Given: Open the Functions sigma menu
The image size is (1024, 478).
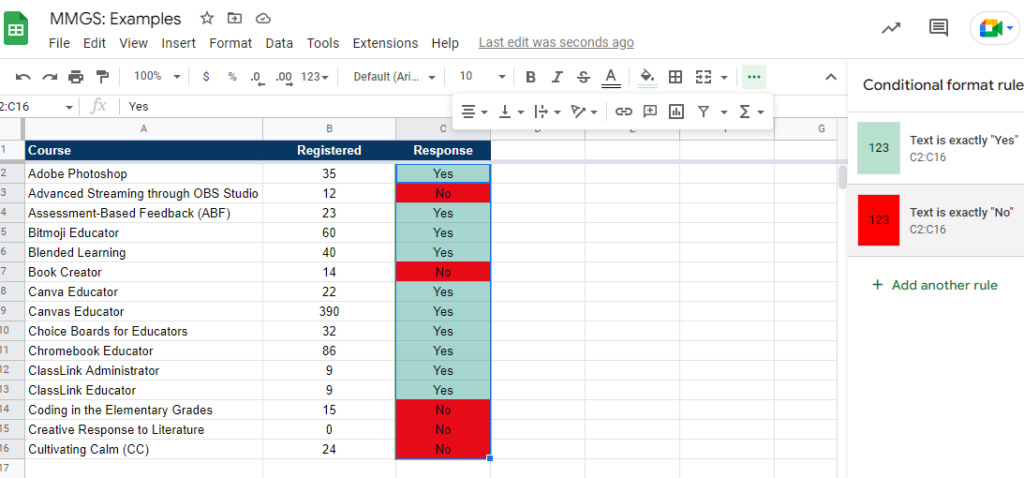Looking at the screenshot, I should pyautogui.click(x=751, y=112).
